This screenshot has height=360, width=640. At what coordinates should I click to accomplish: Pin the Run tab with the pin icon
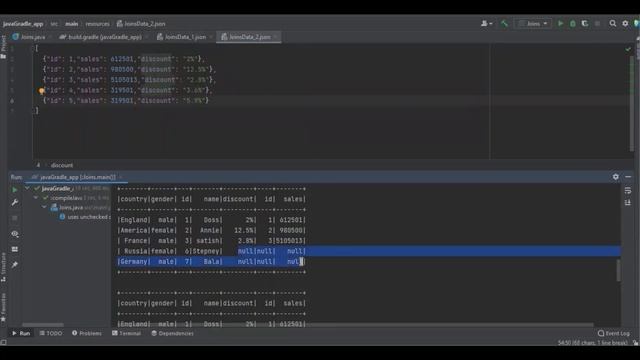[x=15, y=264]
